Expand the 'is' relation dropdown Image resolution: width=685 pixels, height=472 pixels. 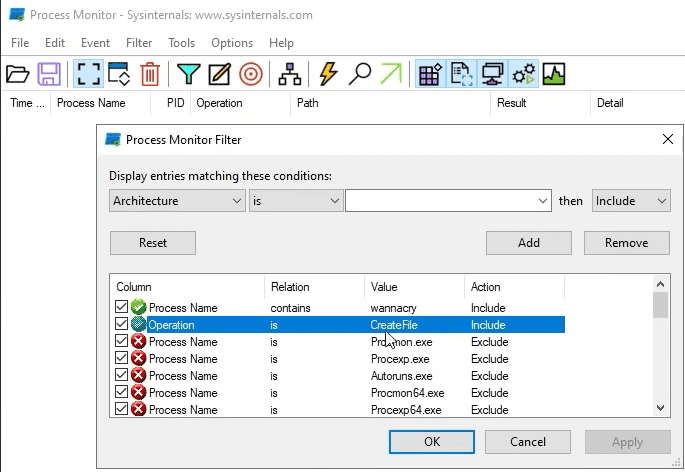[x=296, y=201]
